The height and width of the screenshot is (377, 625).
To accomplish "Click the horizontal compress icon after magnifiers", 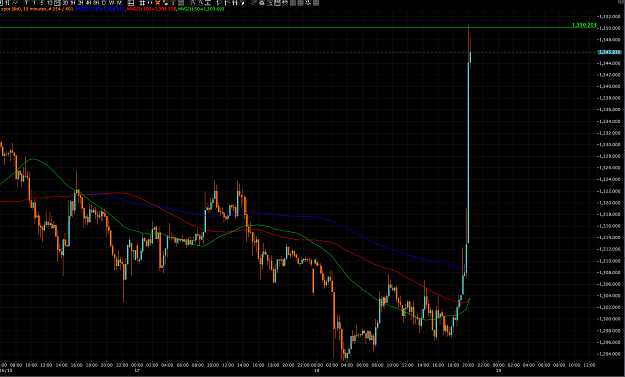I will coord(208,3).
